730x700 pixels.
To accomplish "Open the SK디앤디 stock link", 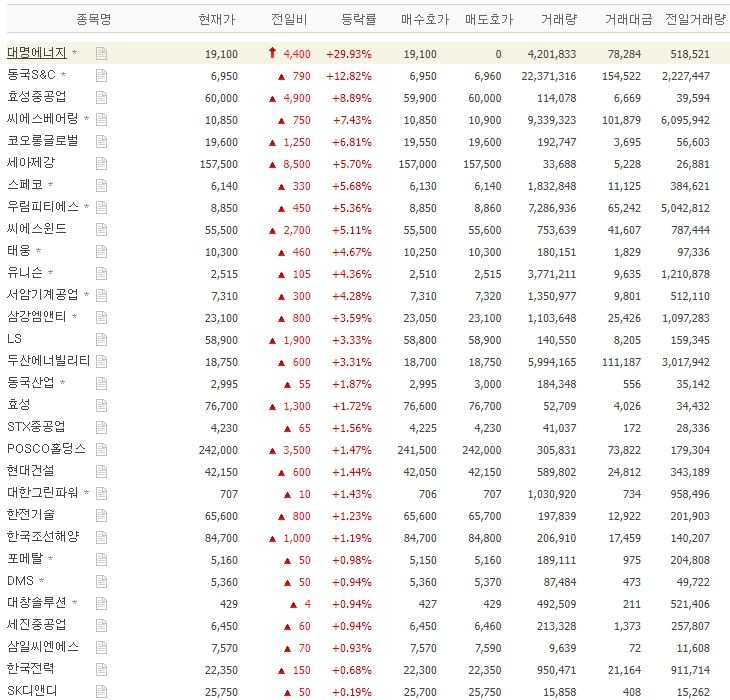I will click(32, 691).
